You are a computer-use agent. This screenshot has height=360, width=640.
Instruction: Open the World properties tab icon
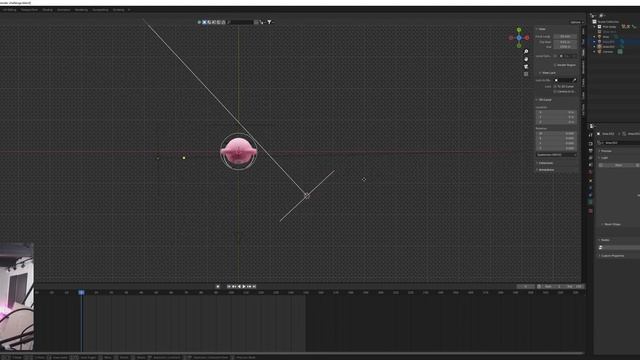[x=591, y=172]
